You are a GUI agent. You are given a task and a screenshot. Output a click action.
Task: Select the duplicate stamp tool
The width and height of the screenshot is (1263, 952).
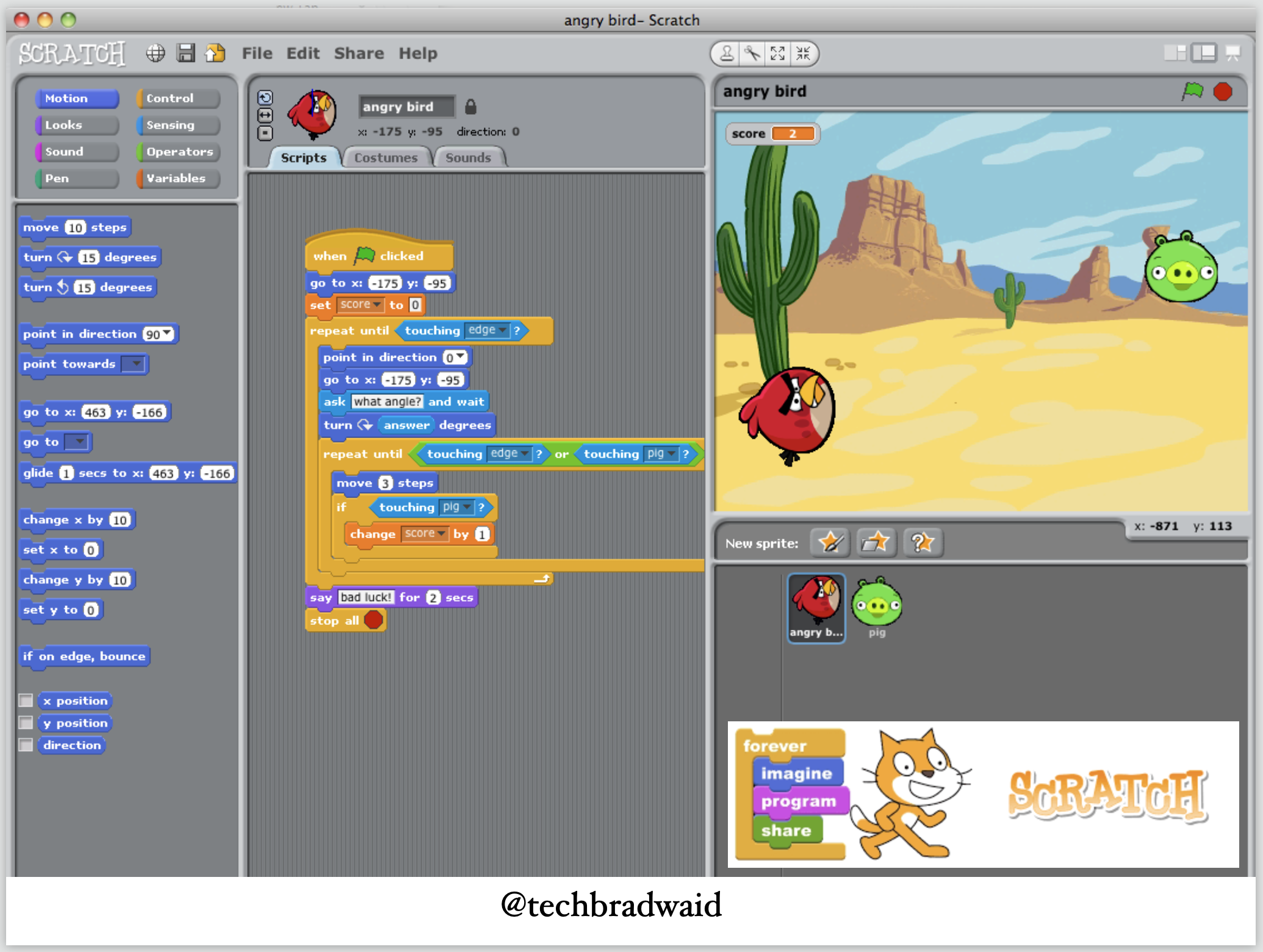[726, 54]
